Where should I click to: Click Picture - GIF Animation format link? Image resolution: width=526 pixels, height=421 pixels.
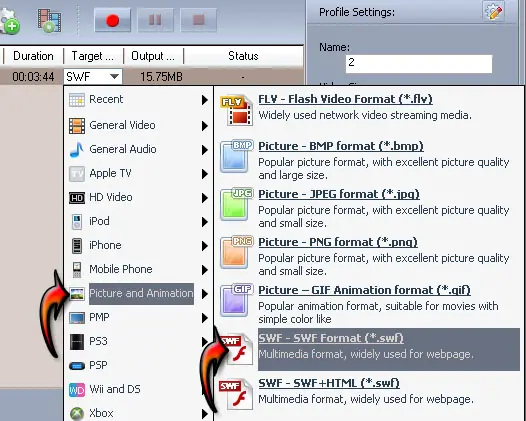tap(364, 290)
